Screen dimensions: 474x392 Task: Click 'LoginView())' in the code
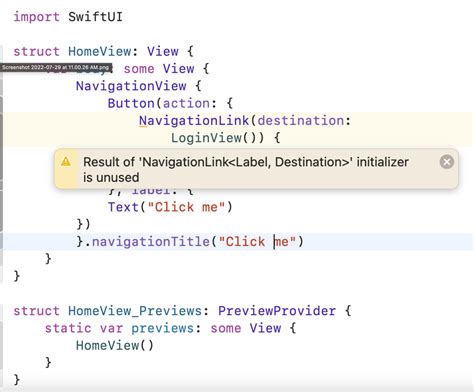click(218, 138)
